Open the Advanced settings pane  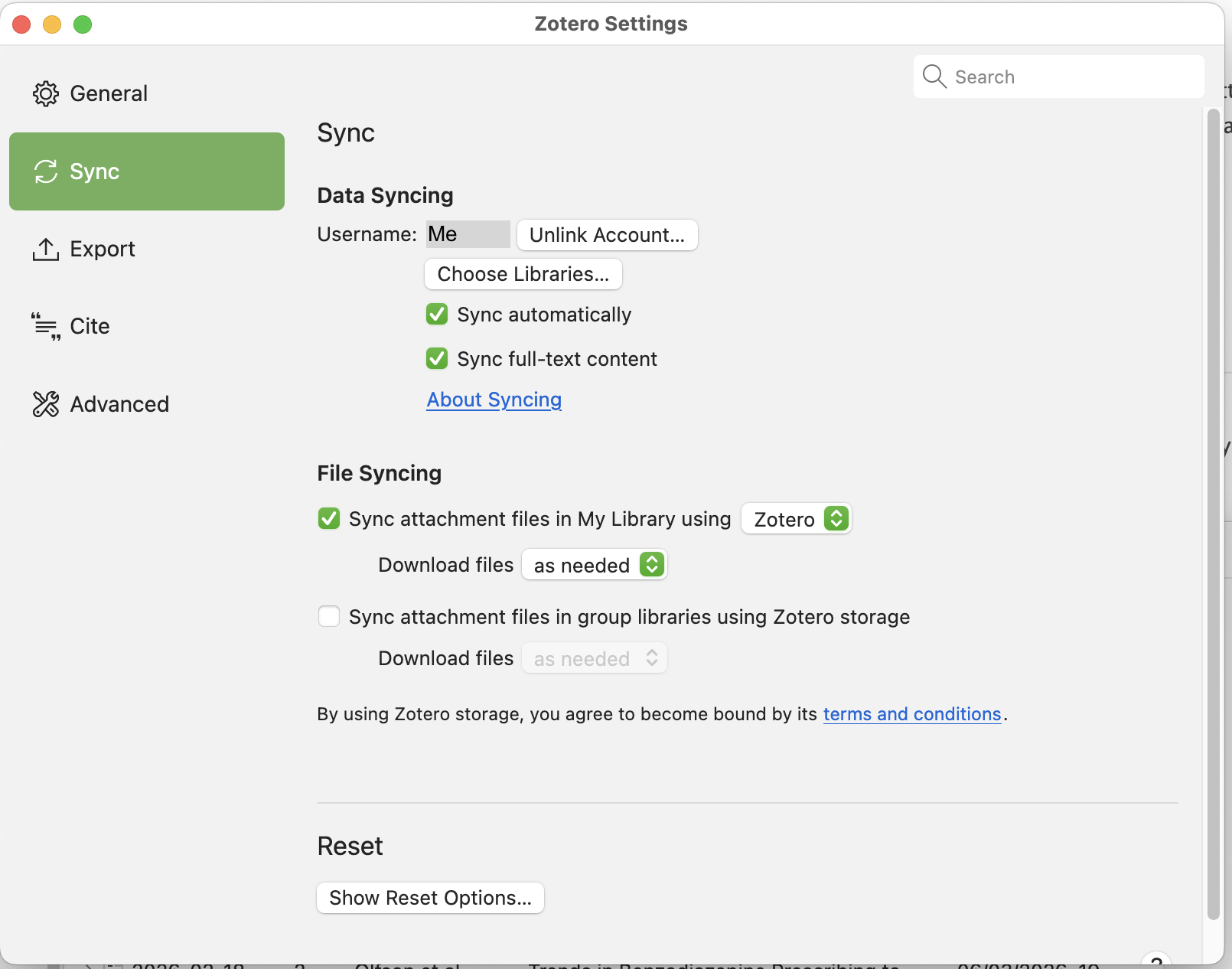point(147,403)
